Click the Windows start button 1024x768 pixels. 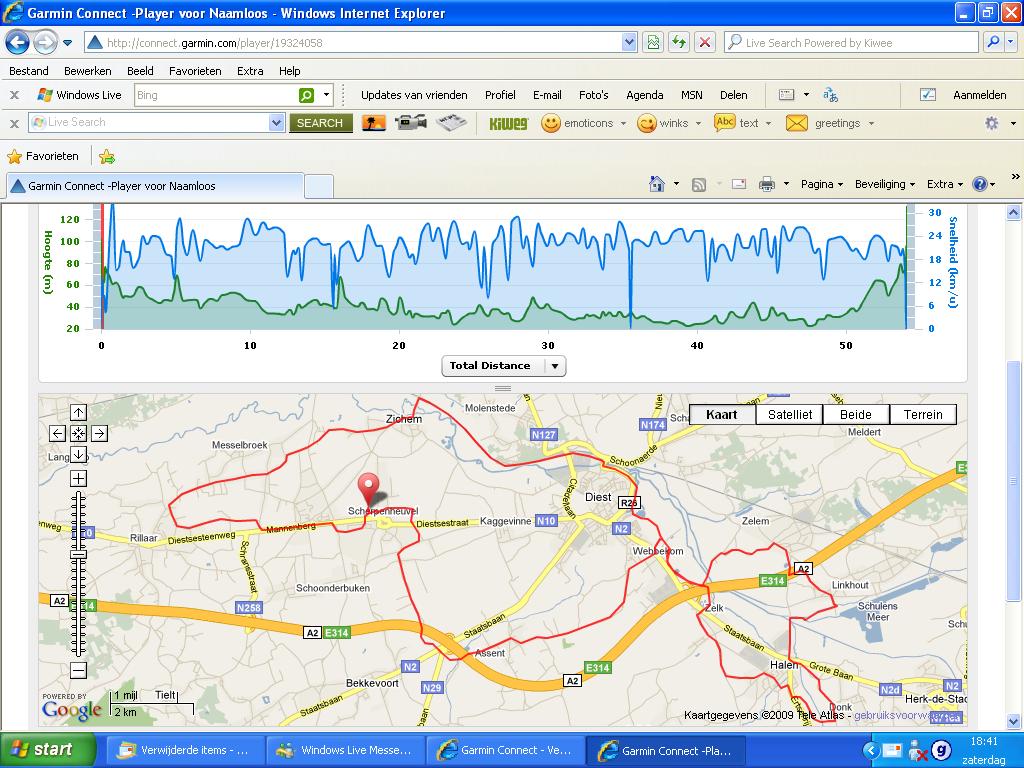[x=47, y=750]
